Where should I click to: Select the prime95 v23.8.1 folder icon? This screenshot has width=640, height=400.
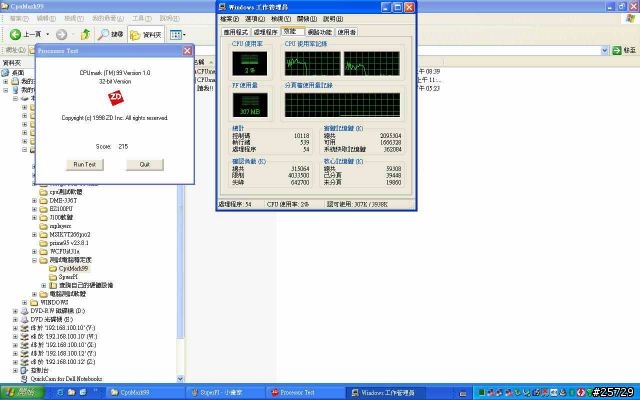43,243
